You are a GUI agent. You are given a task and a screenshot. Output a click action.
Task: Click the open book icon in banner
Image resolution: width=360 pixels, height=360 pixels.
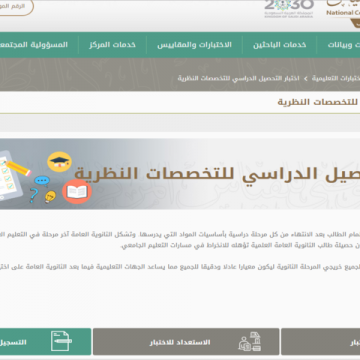77,191
